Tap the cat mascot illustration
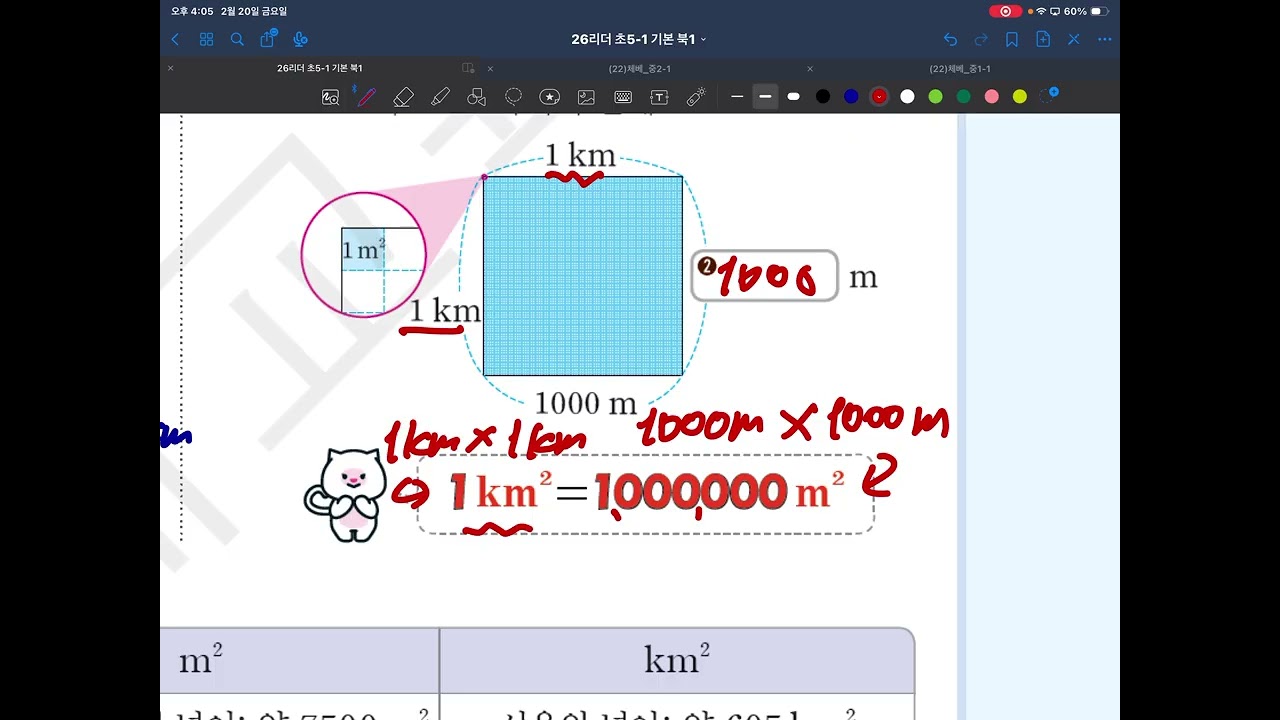 (x=344, y=495)
